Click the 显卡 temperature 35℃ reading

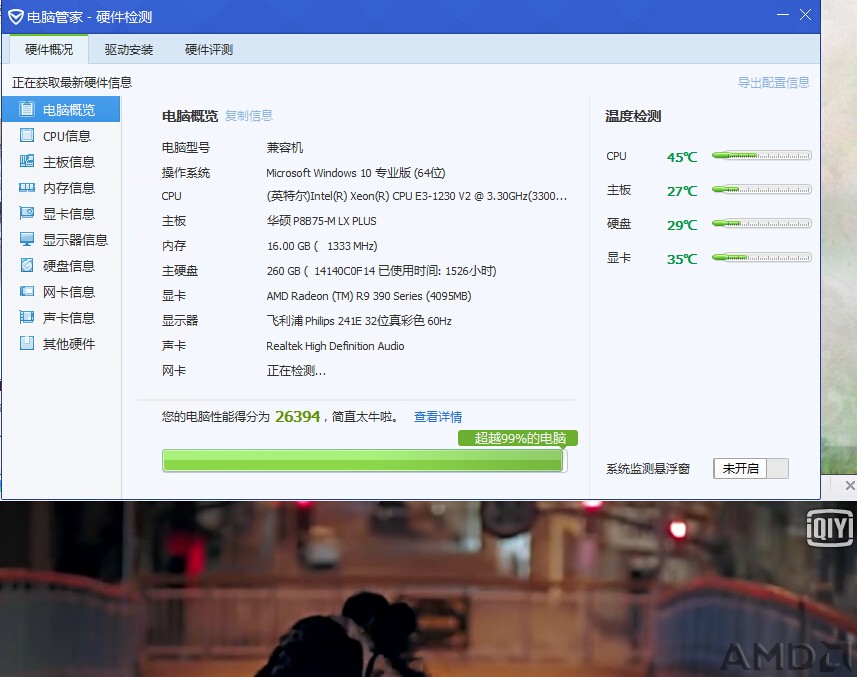click(x=682, y=259)
